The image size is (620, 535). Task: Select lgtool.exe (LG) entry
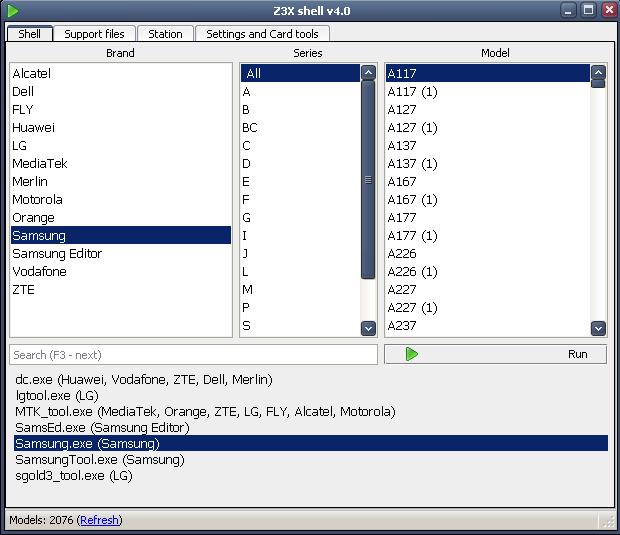[311, 395]
